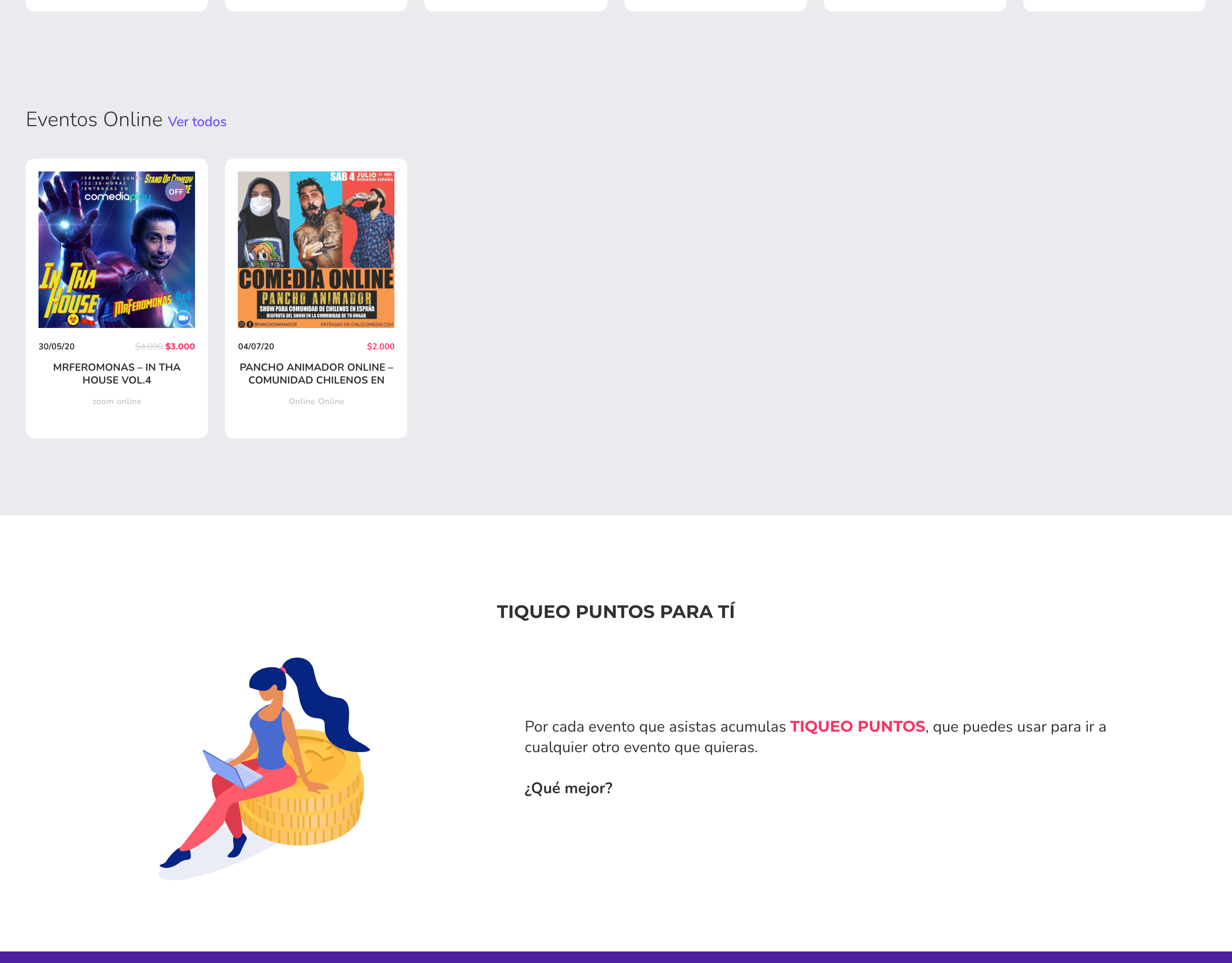Viewport: 1232px width, 963px height.
Task: Click the 04/07/20 event date
Action: point(256,346)
